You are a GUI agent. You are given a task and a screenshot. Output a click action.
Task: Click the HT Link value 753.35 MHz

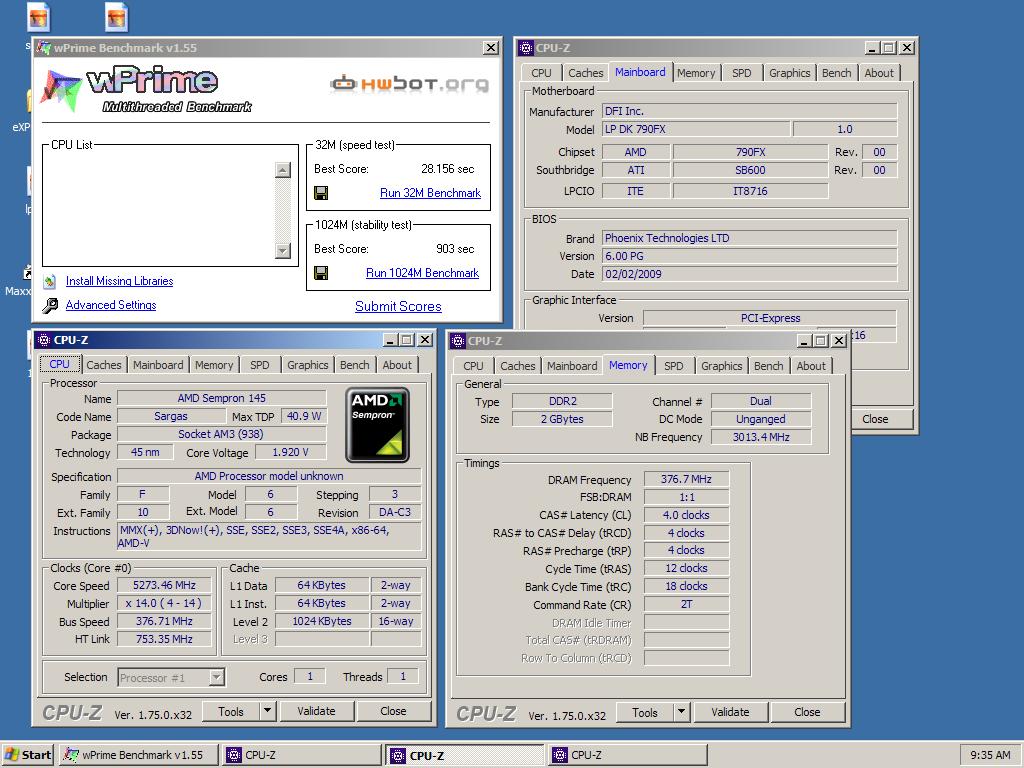click(x=165, y=639)
